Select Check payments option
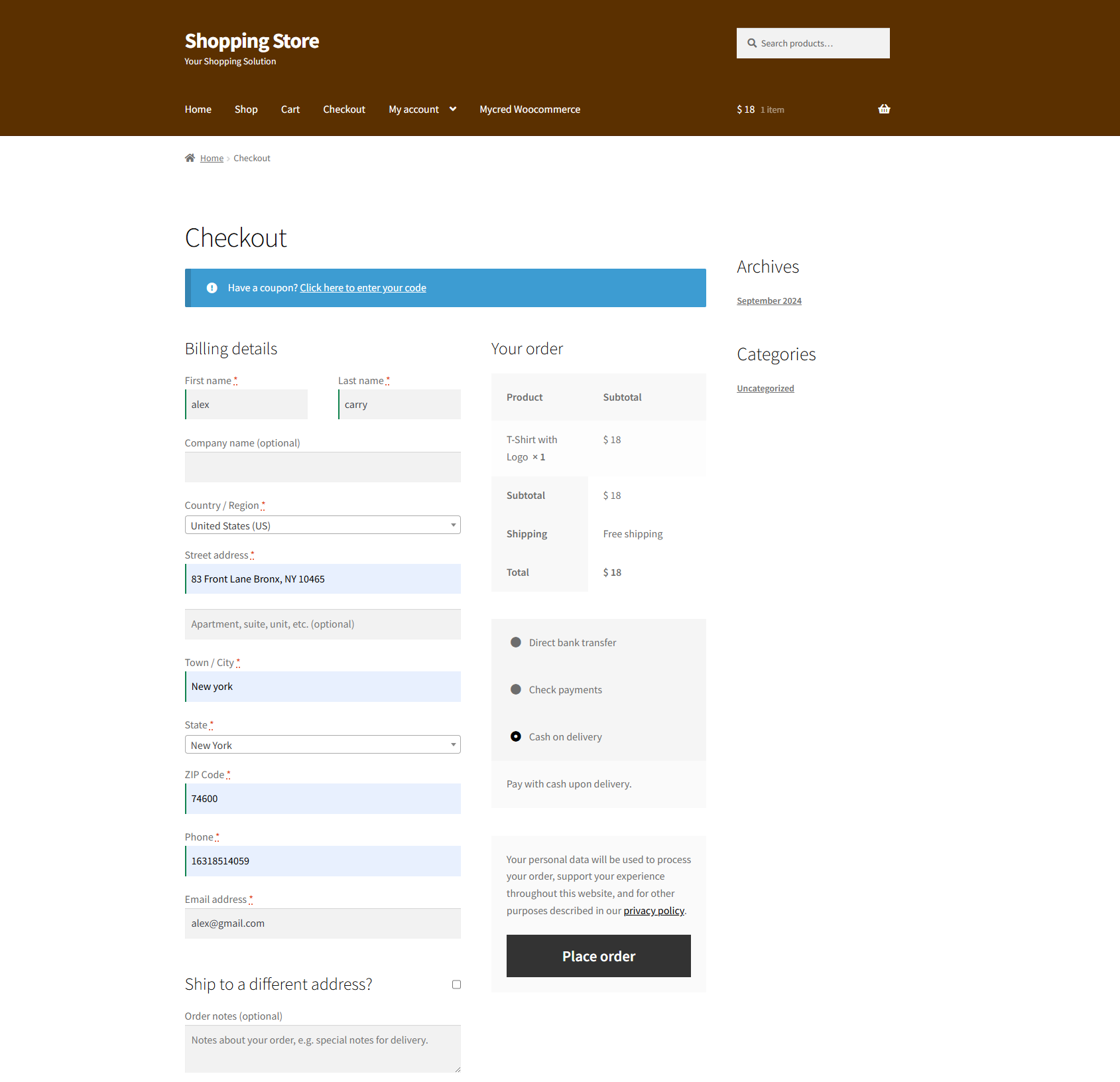This screenshot has width=1120, height=1082. point(516,689)
